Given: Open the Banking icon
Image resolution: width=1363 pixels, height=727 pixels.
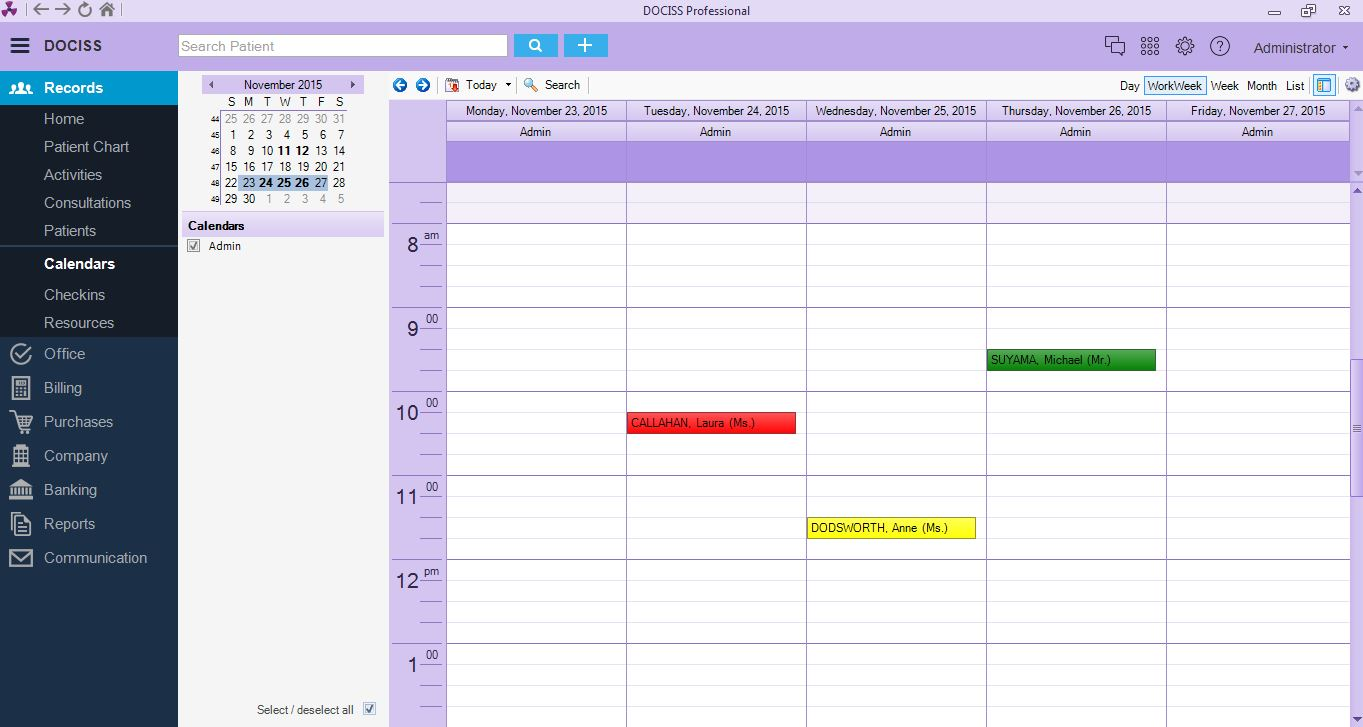Looking at the screenshot, I should tap(20, 490).
